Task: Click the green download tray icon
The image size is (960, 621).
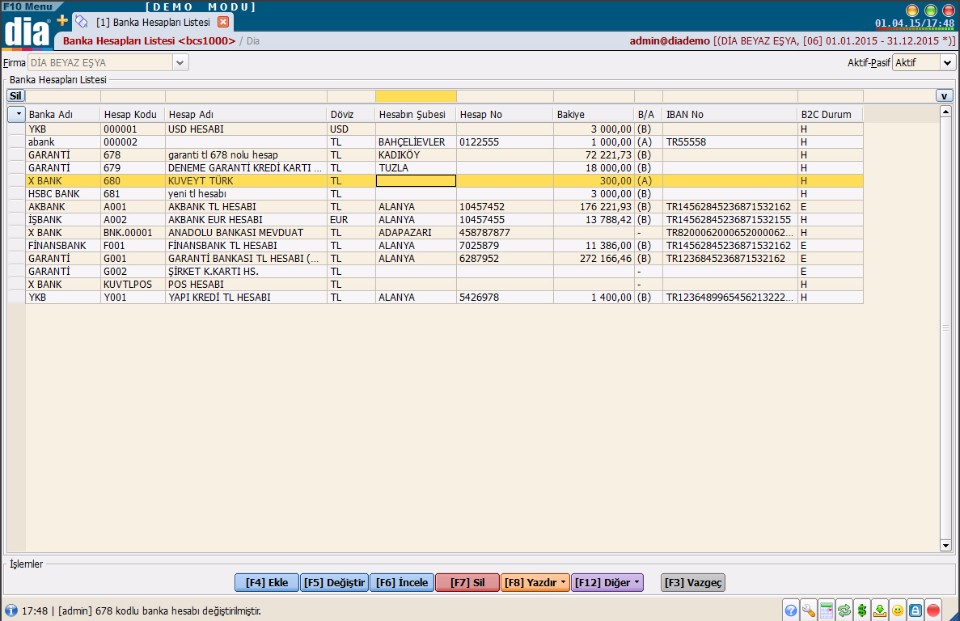Action: 880,611
